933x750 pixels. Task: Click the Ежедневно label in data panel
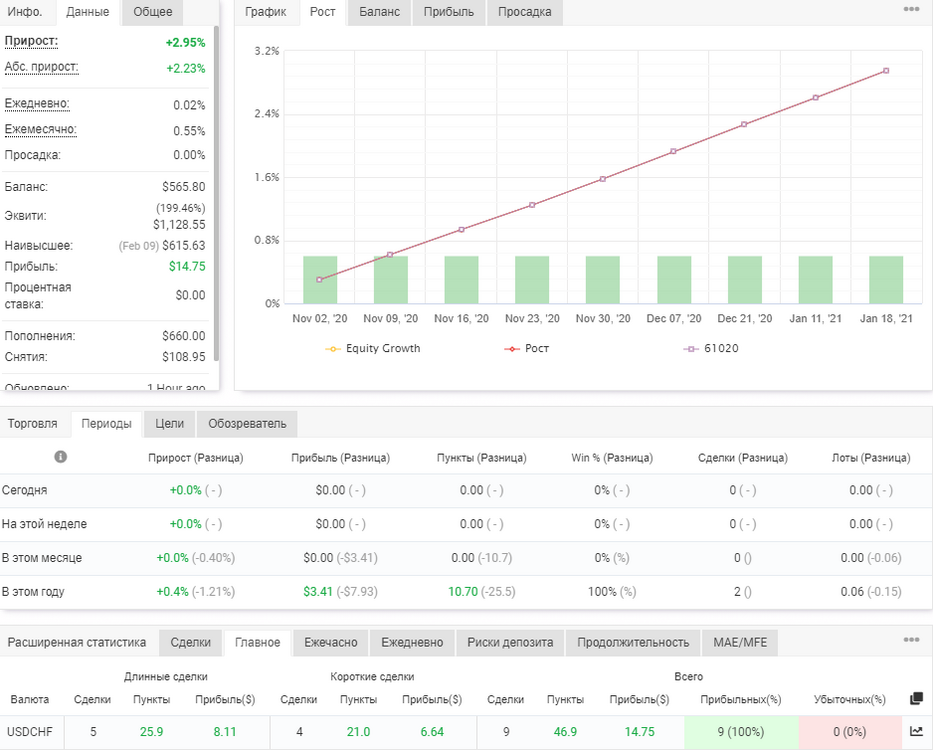(37, 104)
